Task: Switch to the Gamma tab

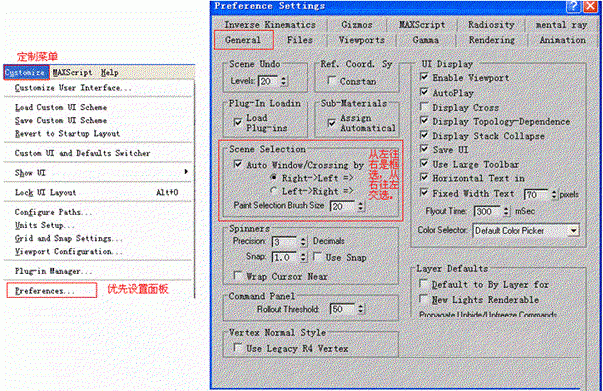Action: (425, 40)
